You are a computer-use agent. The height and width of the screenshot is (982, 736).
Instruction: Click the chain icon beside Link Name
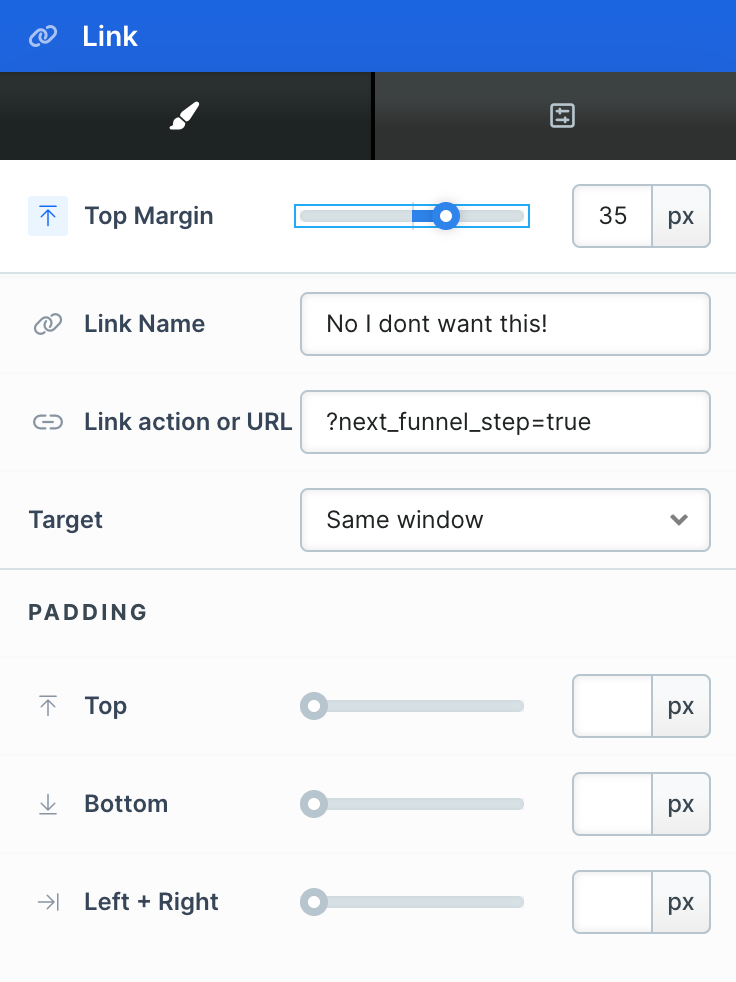(x=48, y=324)
